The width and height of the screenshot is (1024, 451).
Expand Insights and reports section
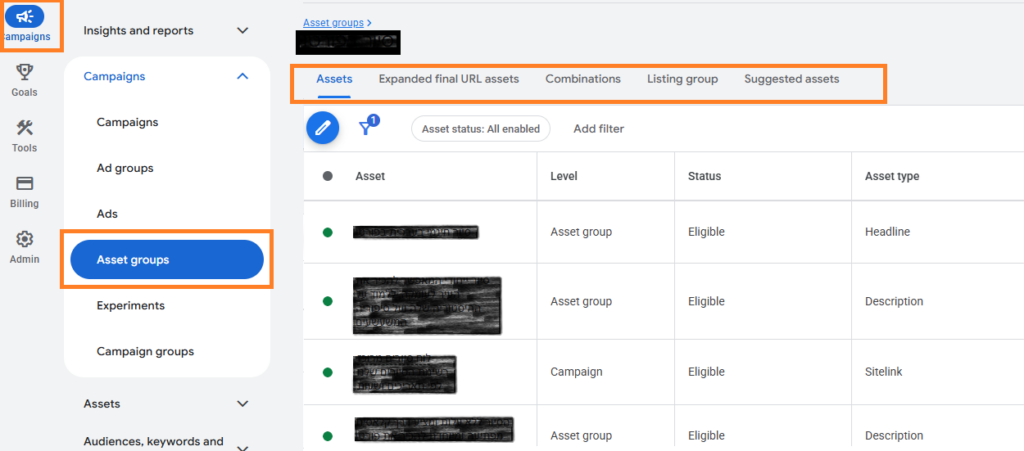242,30
